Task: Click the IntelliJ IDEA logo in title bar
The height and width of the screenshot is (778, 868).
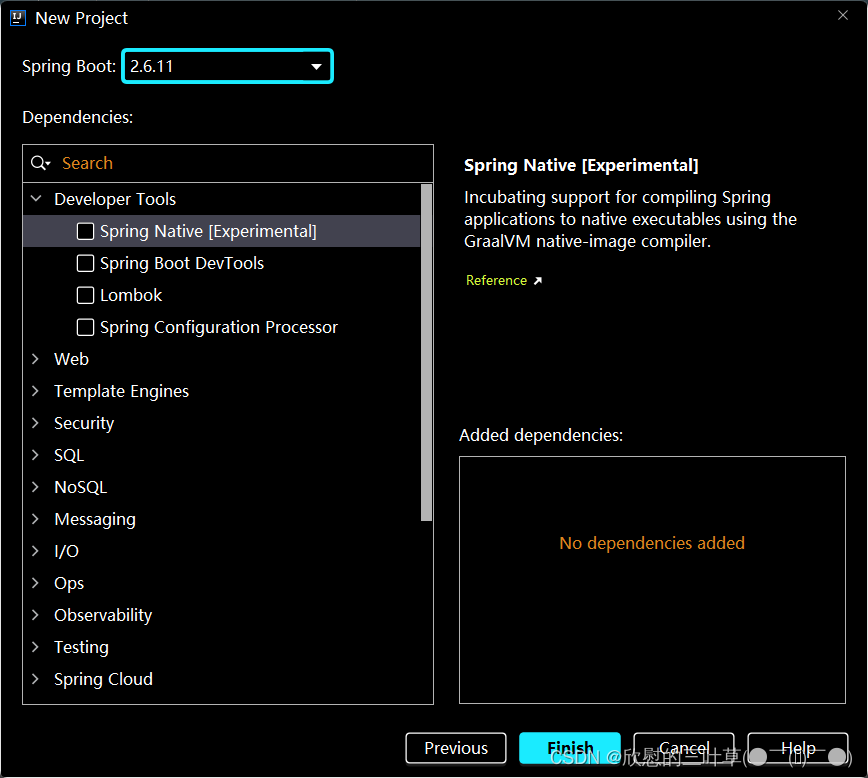Action: (18, 18)
